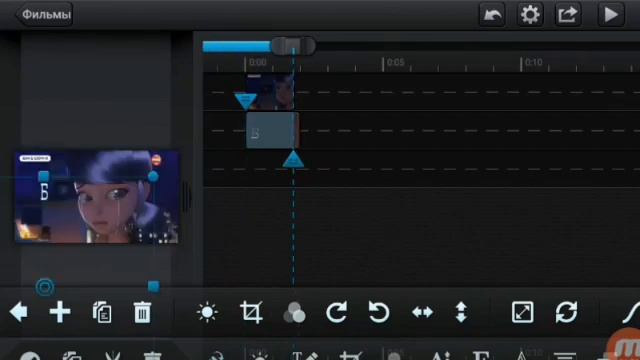The height and width of the screenshot is (360, 640).
Task: Undo last action with the curved arrow
Action: coord(492,15)
